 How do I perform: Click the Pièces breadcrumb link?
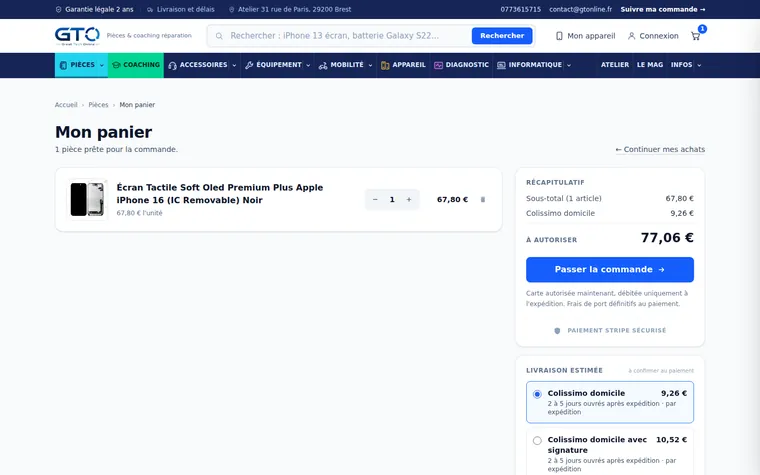click(98, 105)
